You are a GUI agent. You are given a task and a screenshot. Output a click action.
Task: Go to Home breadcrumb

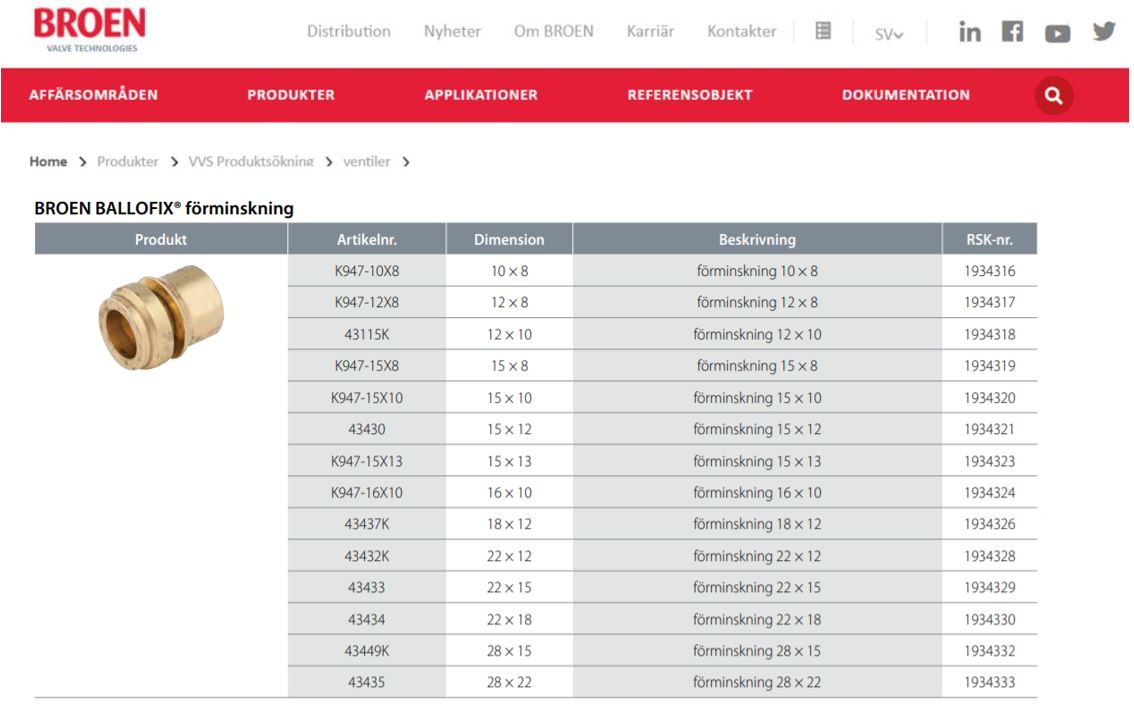(48, 161)
